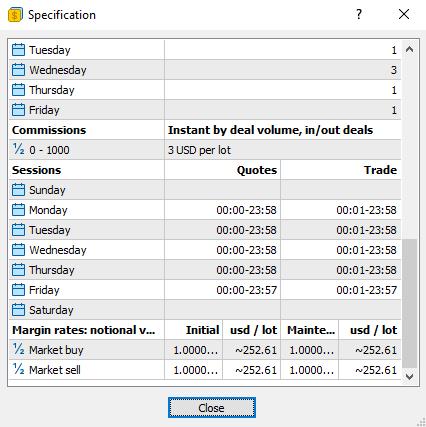Screen dimensions: 426x427
Task: Click the calendar icon next to swap Tuesday
Action: [18, 50]
